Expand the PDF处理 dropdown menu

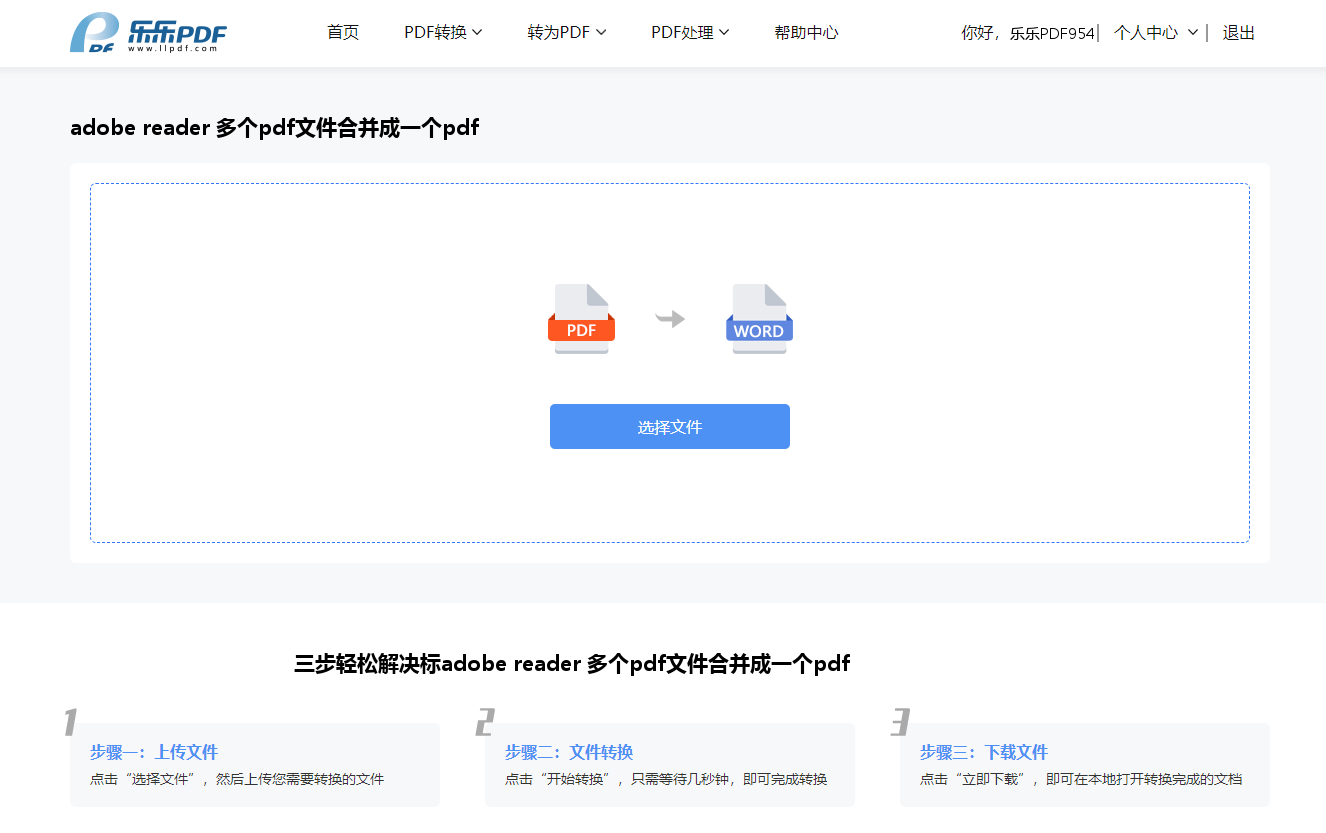(x=690, y=33)
